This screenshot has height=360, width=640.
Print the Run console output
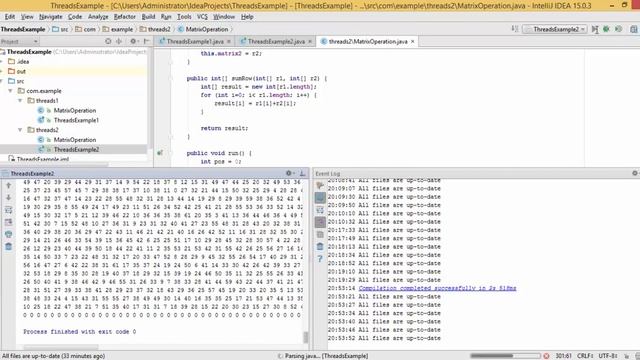point(9,234)
